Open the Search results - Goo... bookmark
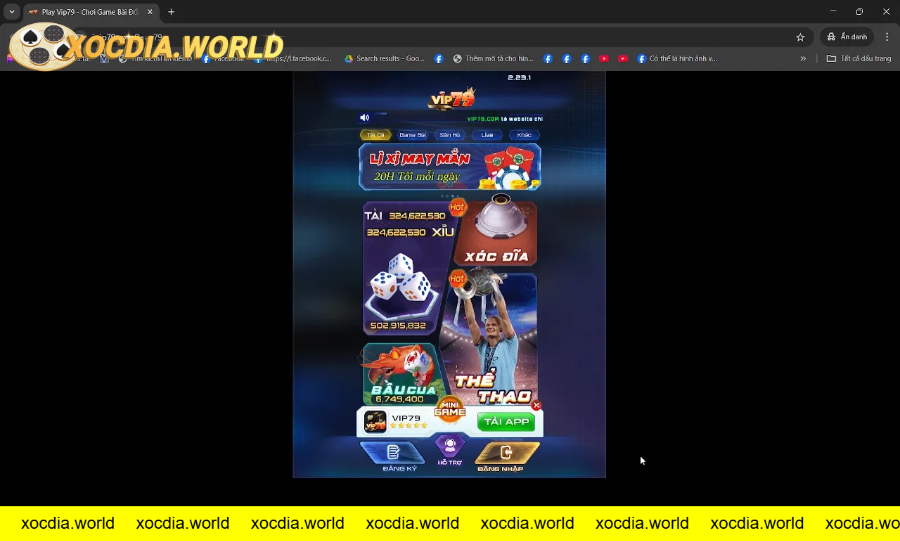900x541 pixels. tap(384, 59)
